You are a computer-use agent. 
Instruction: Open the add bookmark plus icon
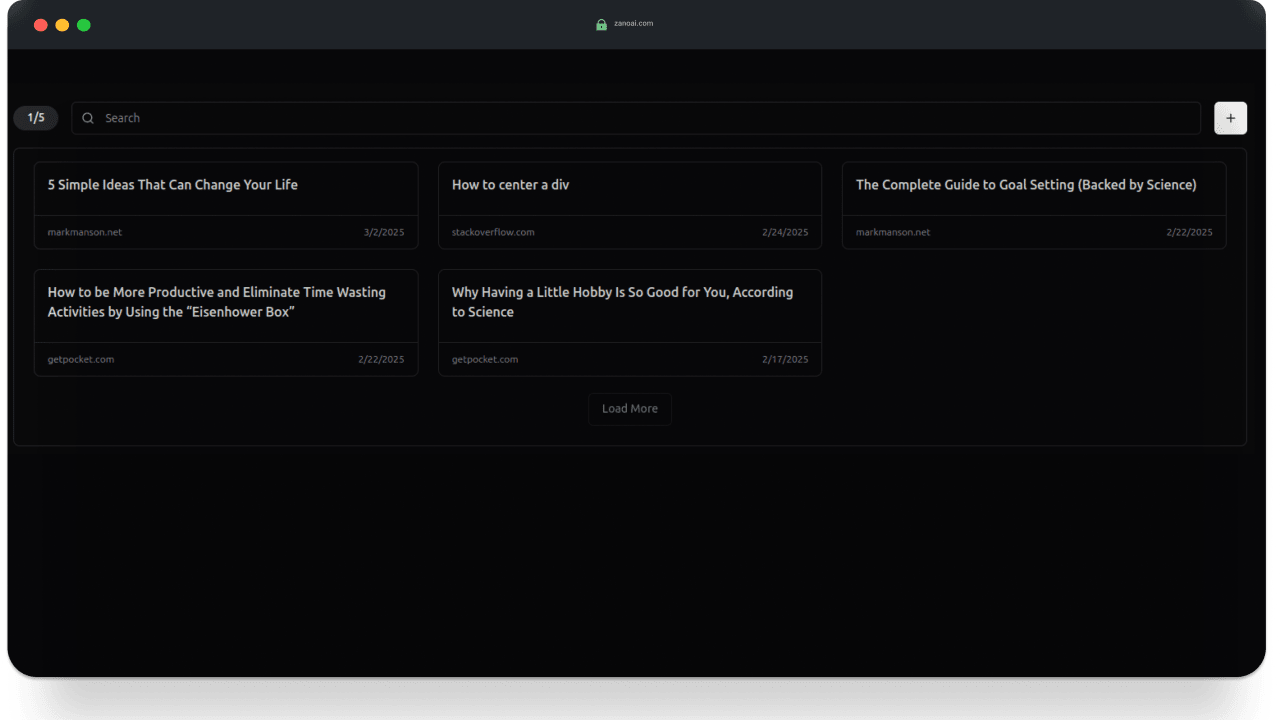[x=1230, y=118]
